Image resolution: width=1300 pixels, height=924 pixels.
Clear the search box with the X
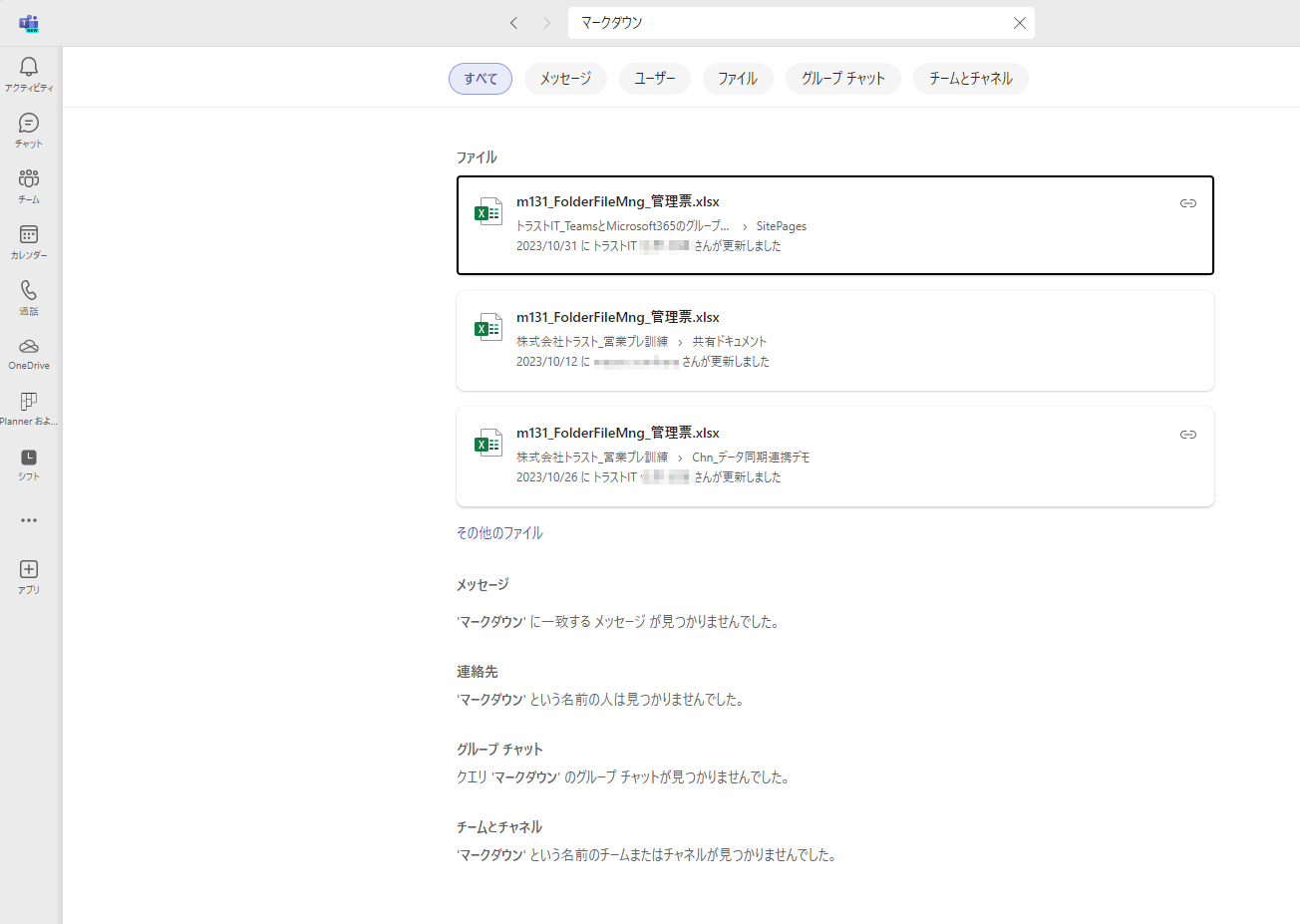1019,23
